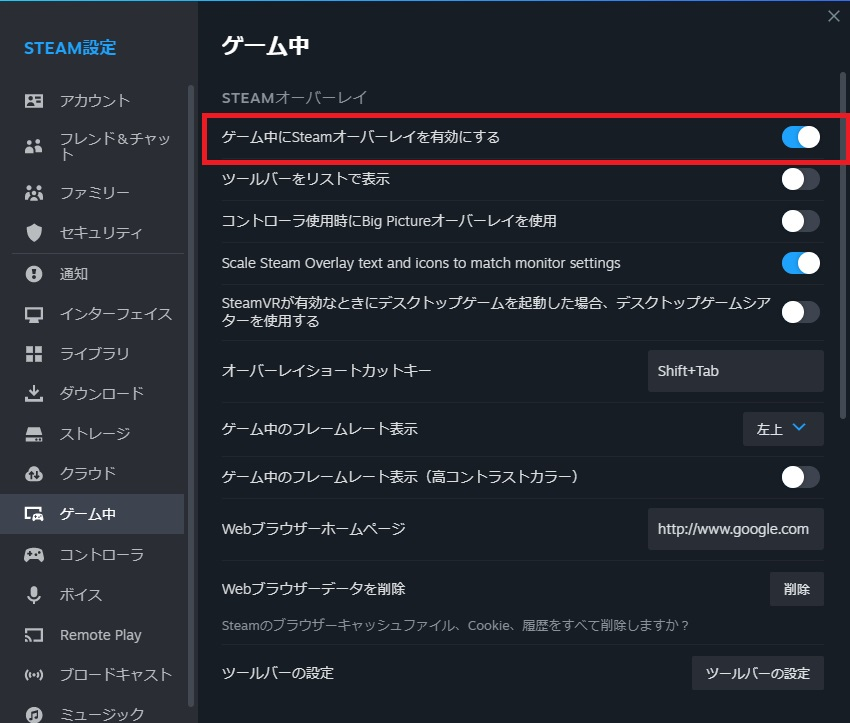Enable ツールバーをリストで表示 toggle
850x723 pixels.
pyautogui.click(x=800, y=179)
